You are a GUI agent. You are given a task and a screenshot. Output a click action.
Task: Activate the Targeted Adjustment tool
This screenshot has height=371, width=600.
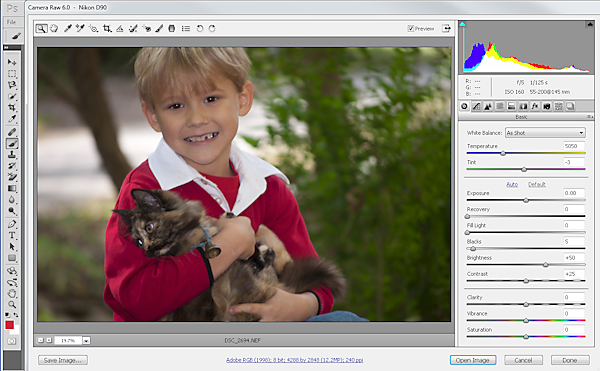93,28
